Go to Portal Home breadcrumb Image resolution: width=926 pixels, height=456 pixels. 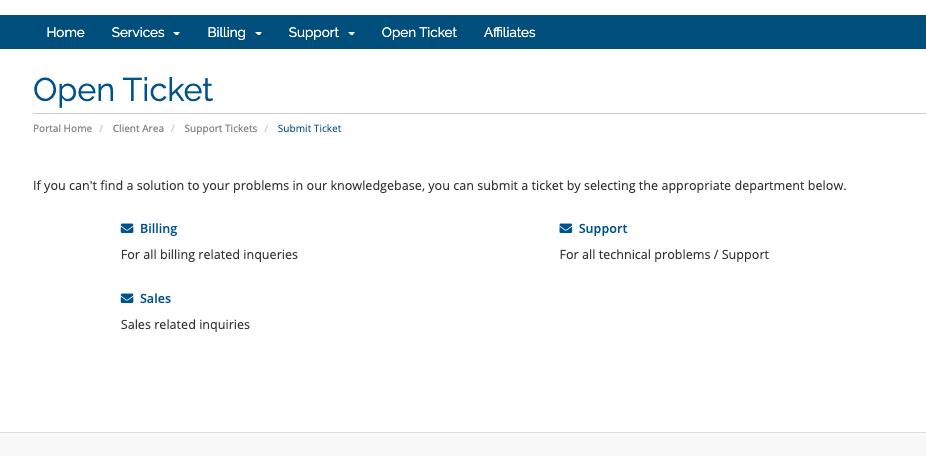(63, 128)
